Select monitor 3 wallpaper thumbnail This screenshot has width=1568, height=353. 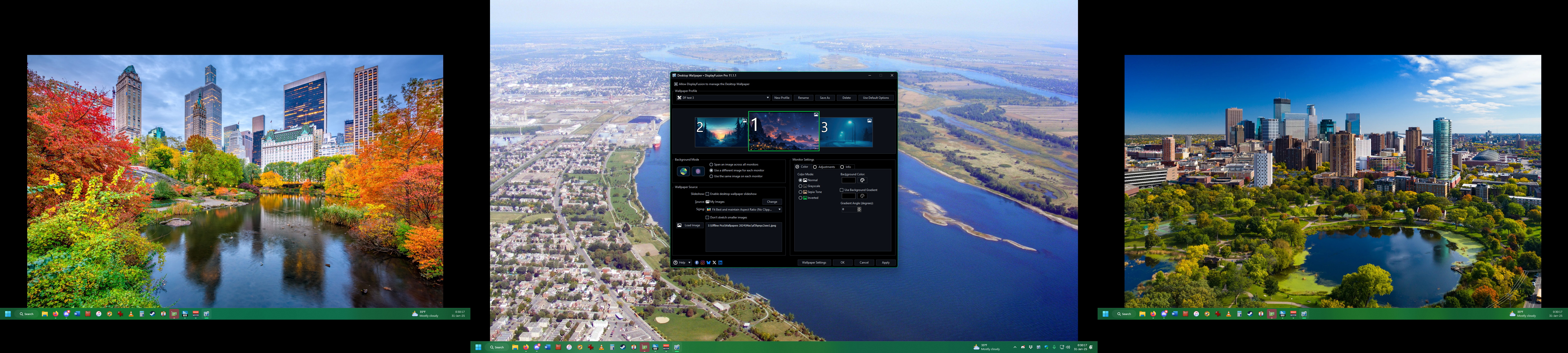tap(846, 133)
